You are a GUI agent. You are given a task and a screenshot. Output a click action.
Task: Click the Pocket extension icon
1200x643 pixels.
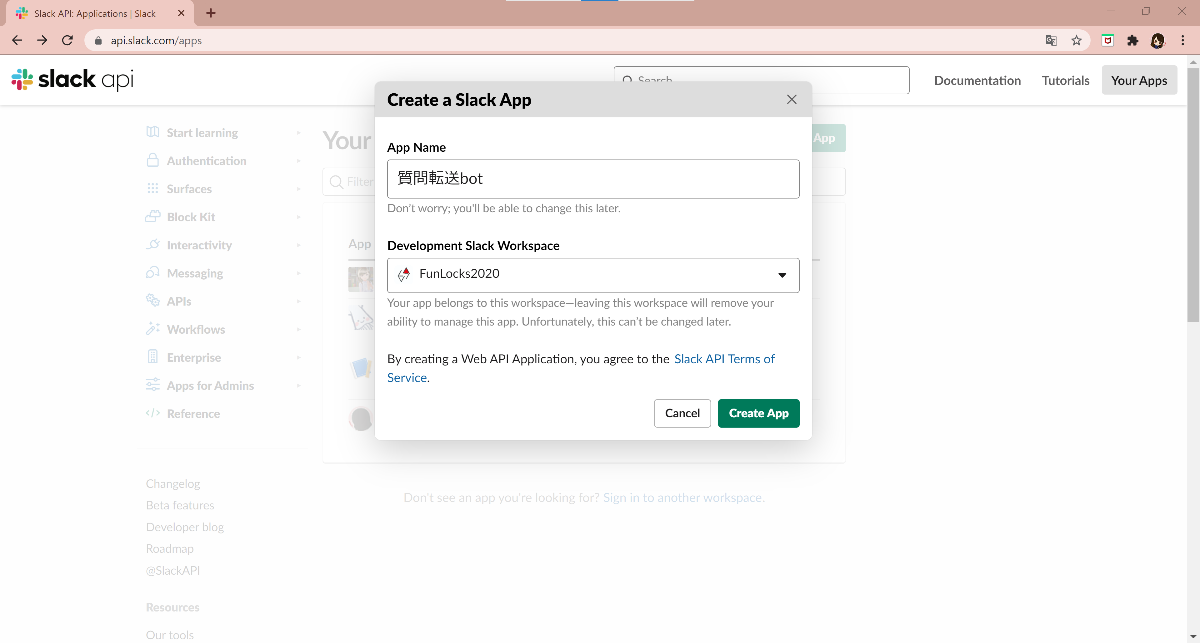pyautogui.click(x=1108, y=40)
